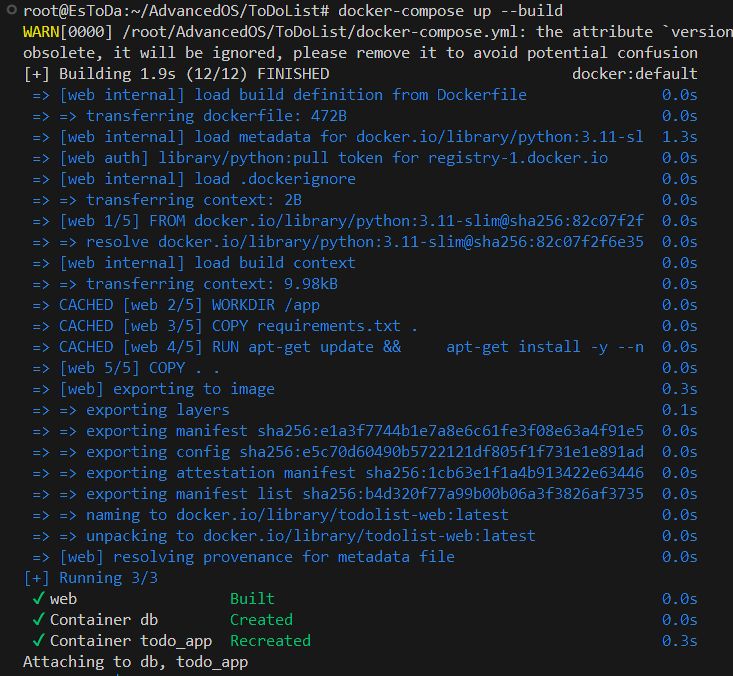This screenshot has height=676, width=733.
Task: Click the circle decoration icon before the prompt
Action: pyautogui.click(x=12, y=9)
